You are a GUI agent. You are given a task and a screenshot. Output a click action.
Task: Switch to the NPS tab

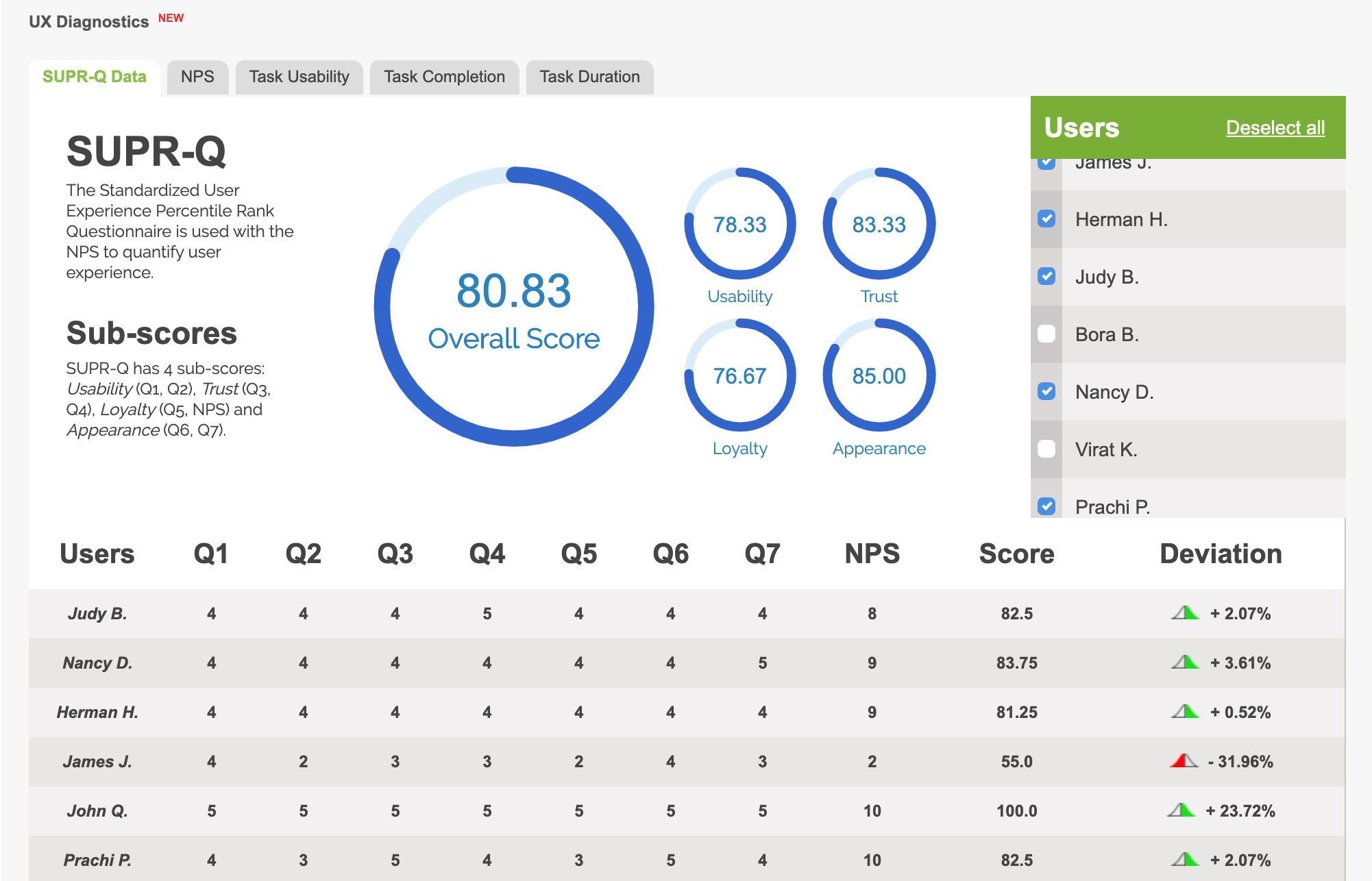pyautogui.click(x=197, y=77)
